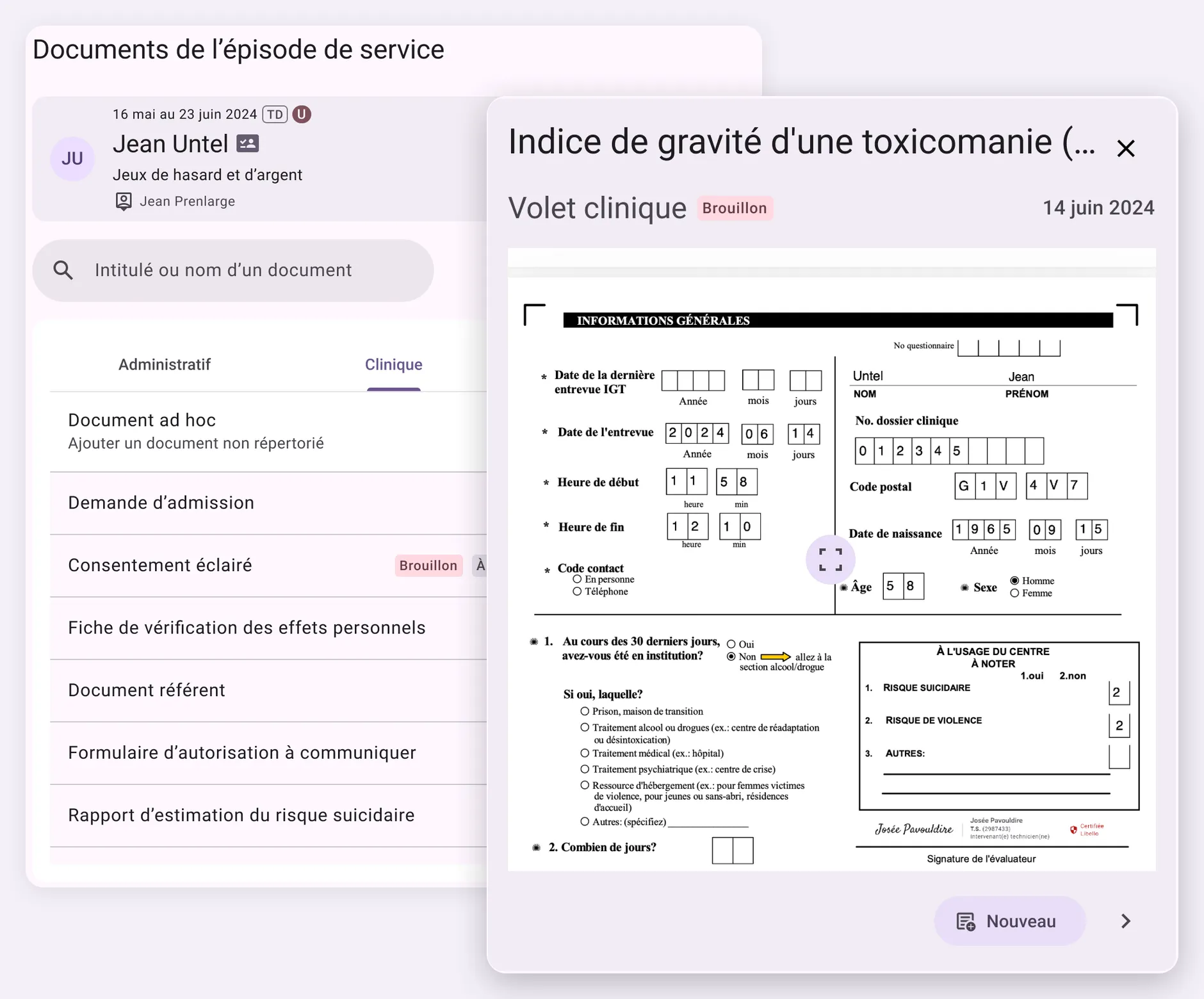
Task: Select the Femme radio option
Action: (x=1014, y=593)
